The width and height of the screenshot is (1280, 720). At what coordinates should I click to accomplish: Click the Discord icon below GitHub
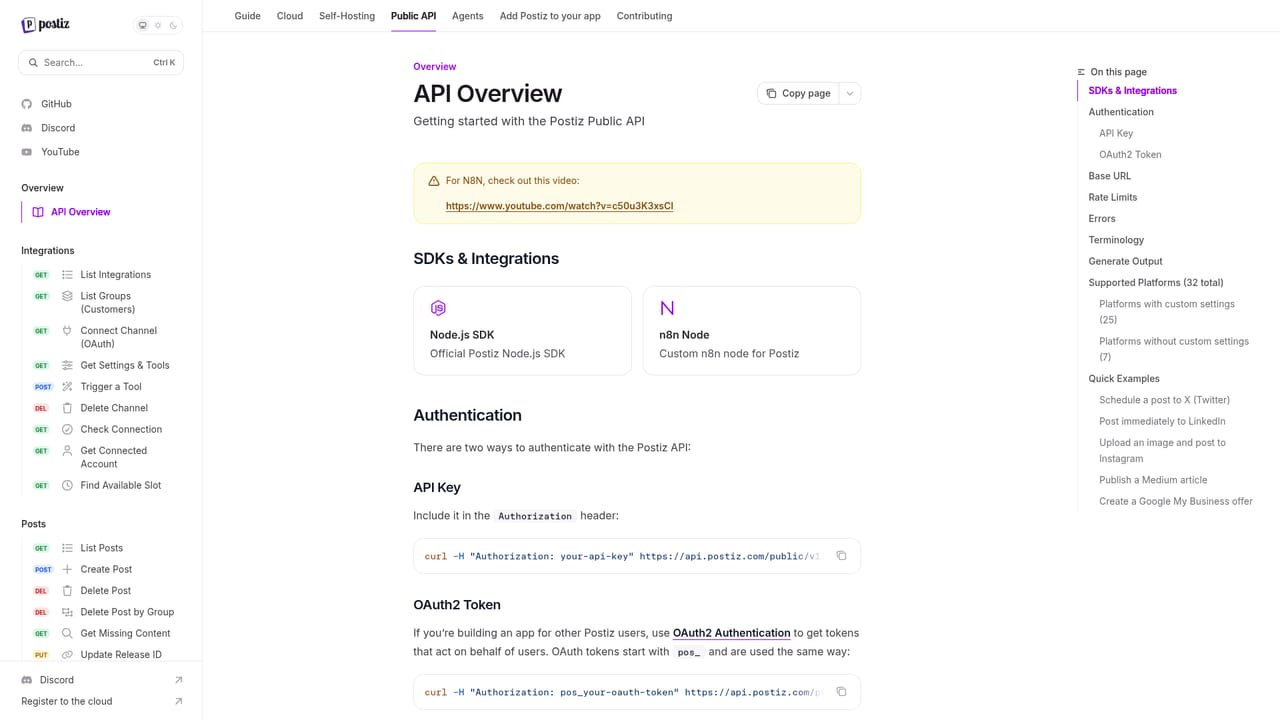click(x=27, y=128)
